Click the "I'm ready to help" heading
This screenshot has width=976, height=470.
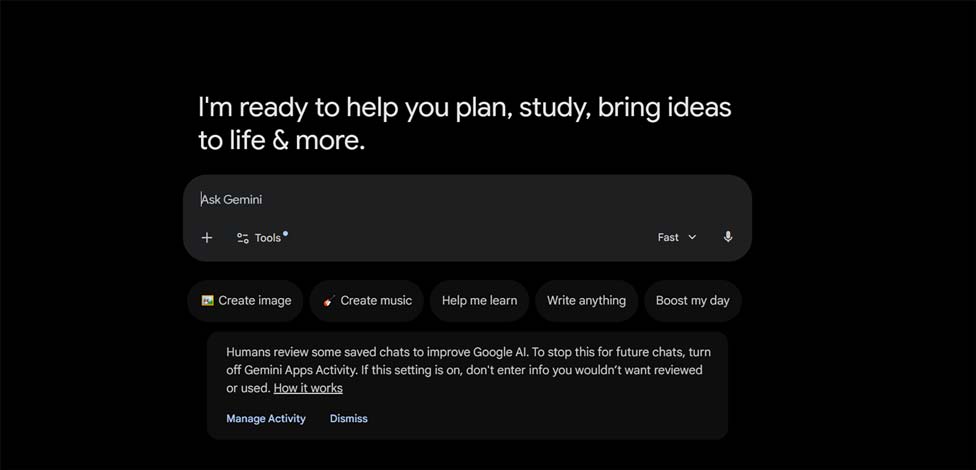click(x=464, y=124)
